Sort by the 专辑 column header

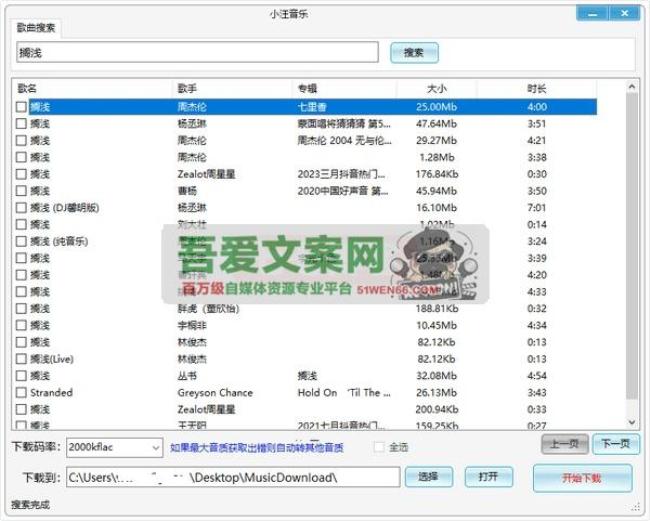pos(307,88)
